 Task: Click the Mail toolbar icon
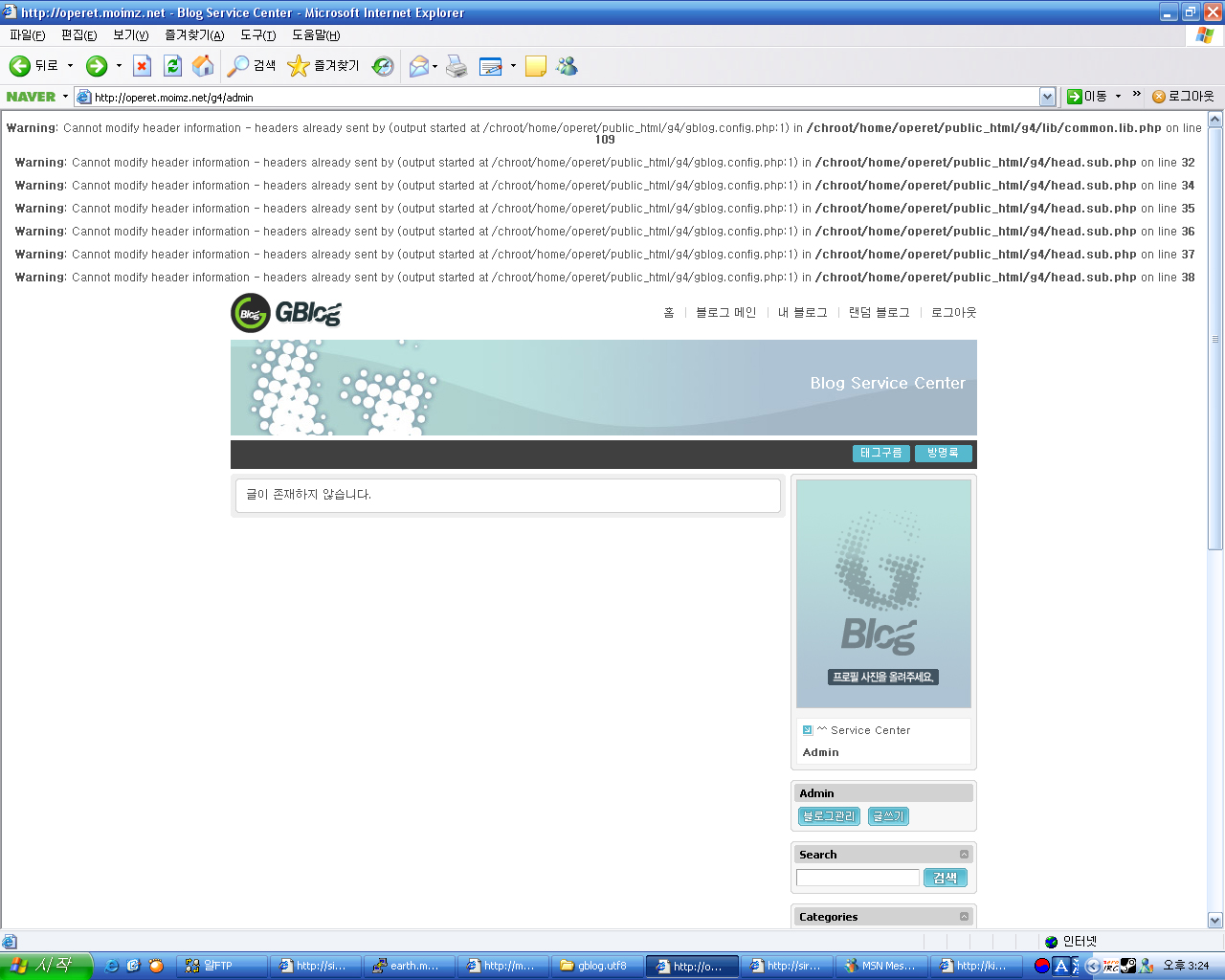[x=418, y=66]
